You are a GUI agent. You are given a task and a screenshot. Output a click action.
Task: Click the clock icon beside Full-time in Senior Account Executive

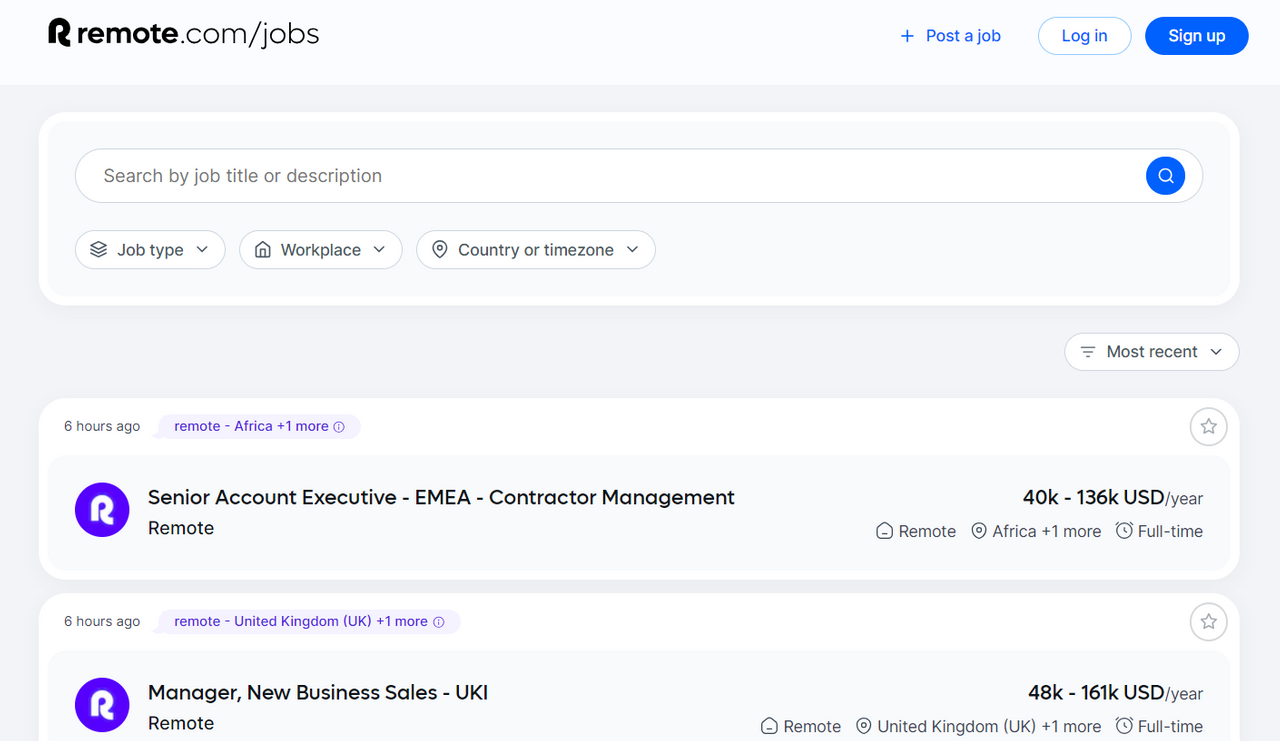point(1124,531)
